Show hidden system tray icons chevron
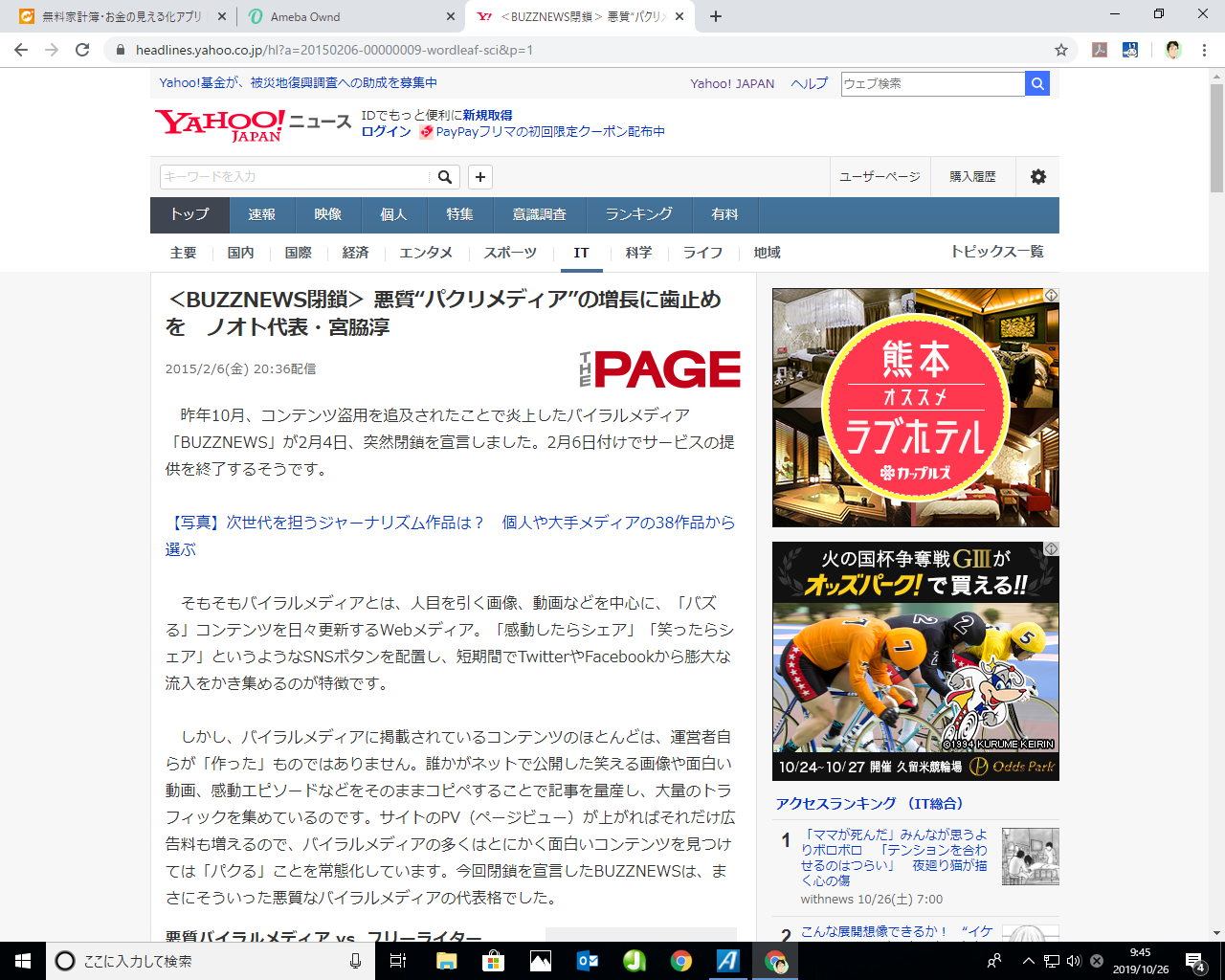 coord(1028,961)
